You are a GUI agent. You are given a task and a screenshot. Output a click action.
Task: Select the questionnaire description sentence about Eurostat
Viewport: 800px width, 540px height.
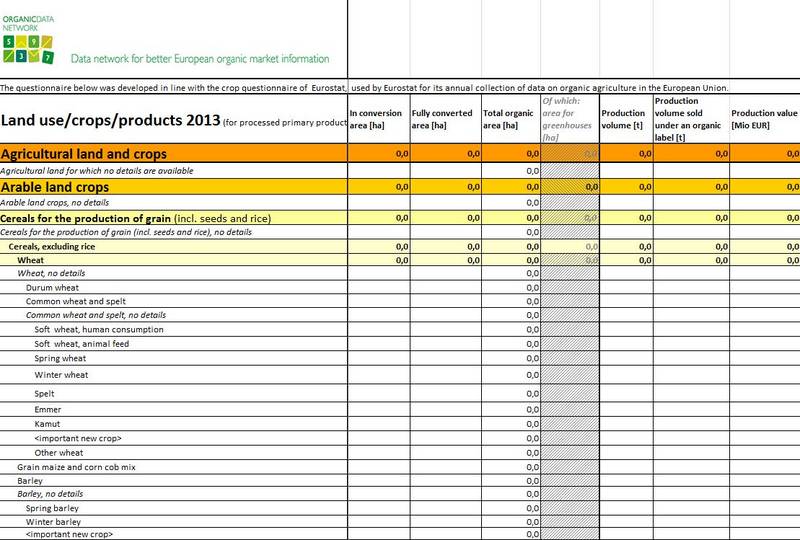pyautogui.click(x=364, y=88)
